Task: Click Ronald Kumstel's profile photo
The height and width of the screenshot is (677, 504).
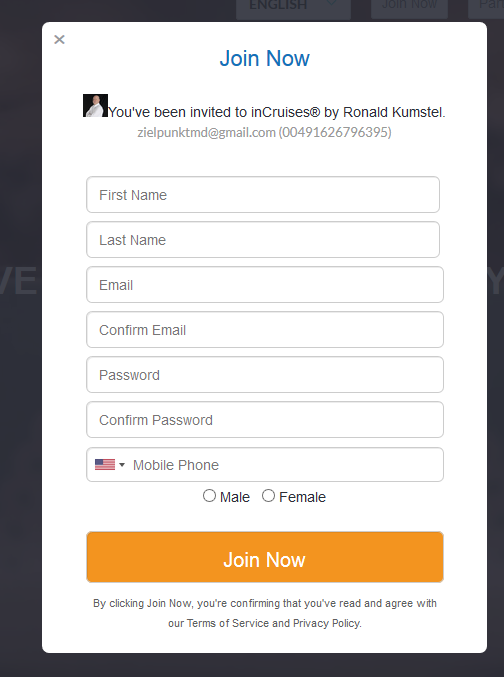Action: tap(95, 106)
